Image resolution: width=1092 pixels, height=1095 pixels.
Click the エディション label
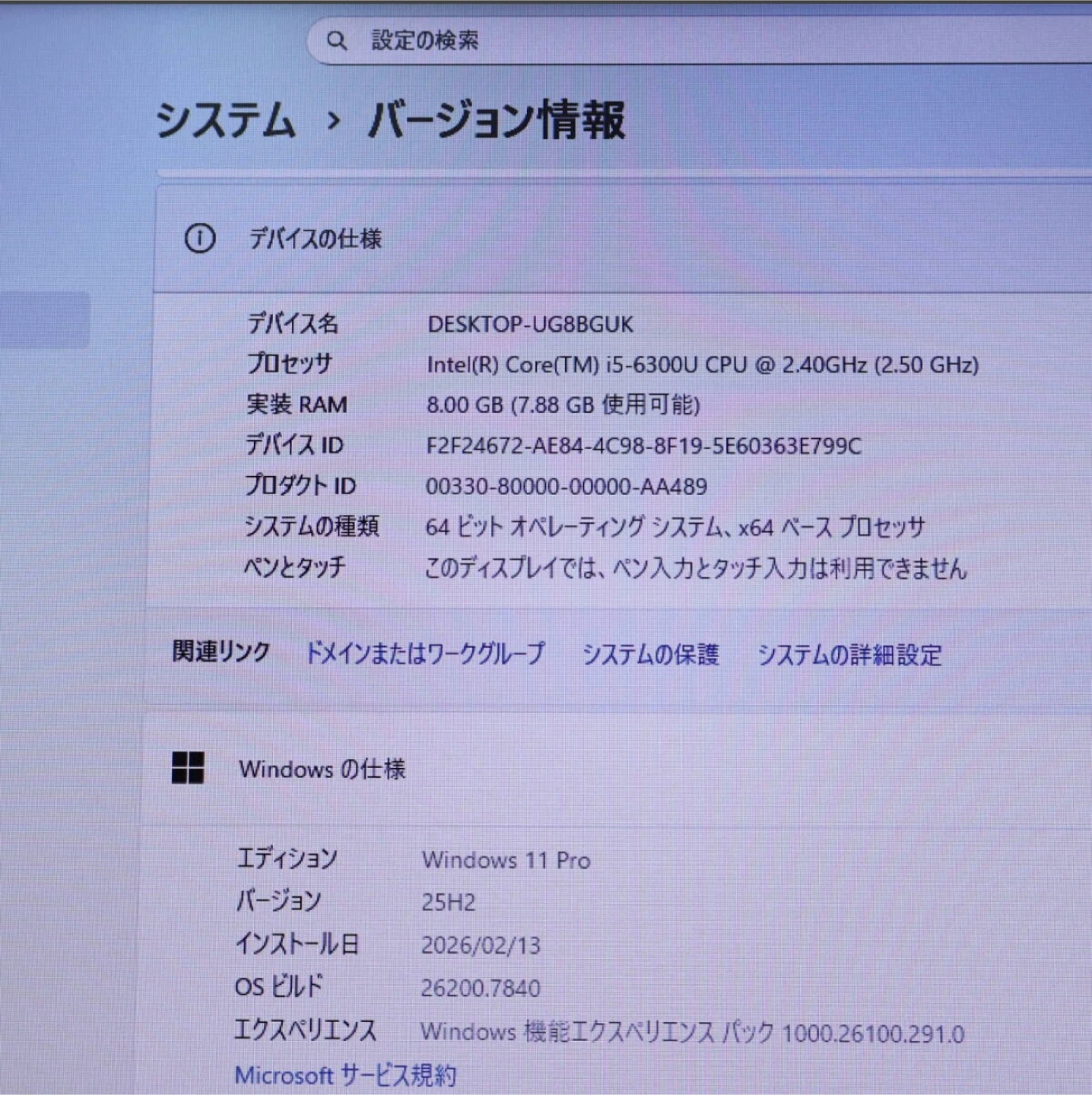287,859
